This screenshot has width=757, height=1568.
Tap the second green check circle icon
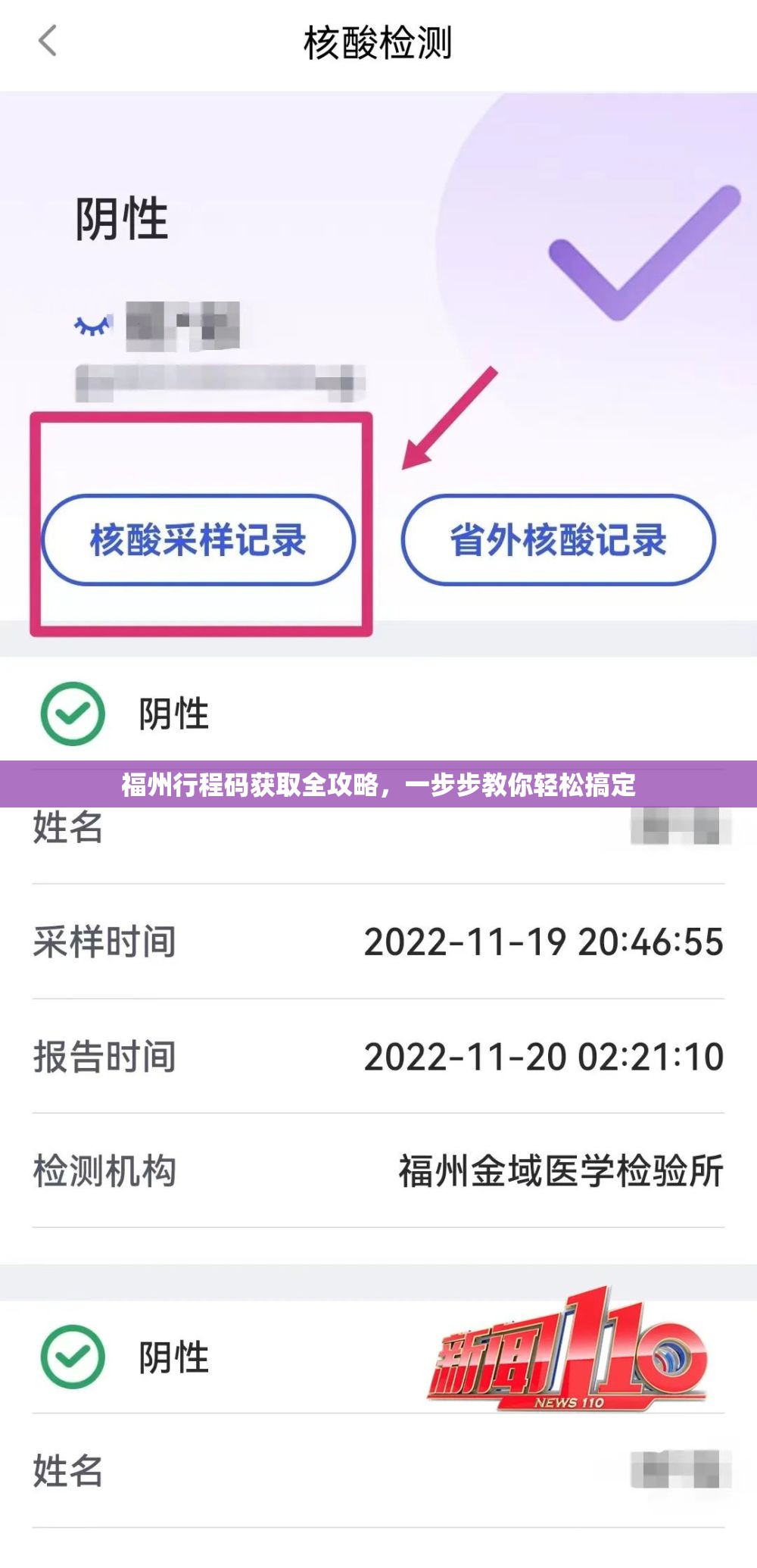[x=73, y=1357]
